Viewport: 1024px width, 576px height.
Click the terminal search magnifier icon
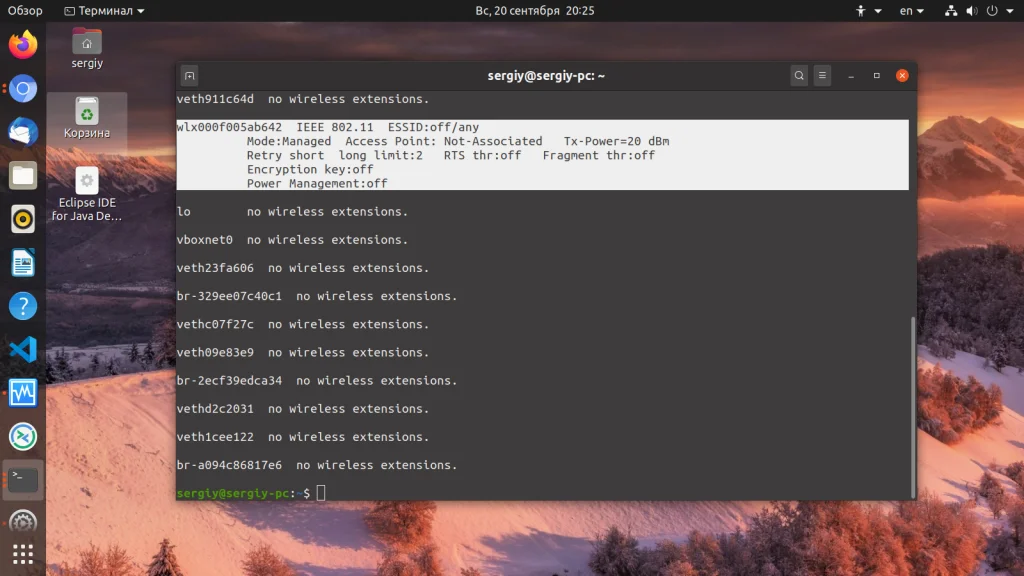click(x=799, y=76)
